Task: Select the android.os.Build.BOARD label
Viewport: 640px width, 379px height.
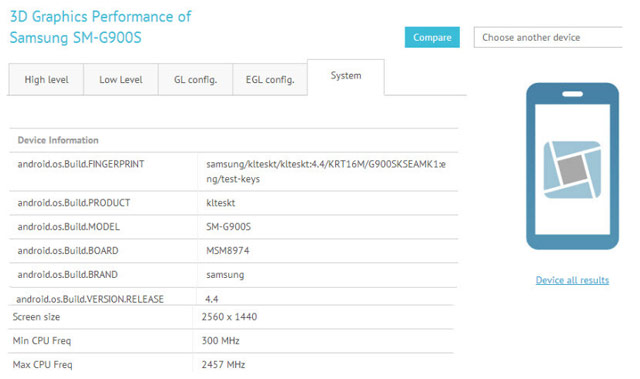Action: point(68,250)
